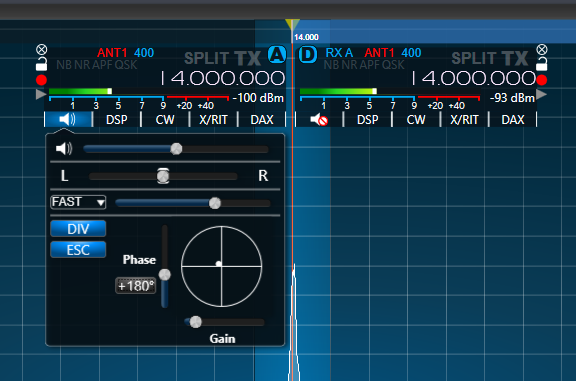Open the DAX tab on slice D
Screen dimensions: 576x381
pyautogui.click(x=513, y=120)
